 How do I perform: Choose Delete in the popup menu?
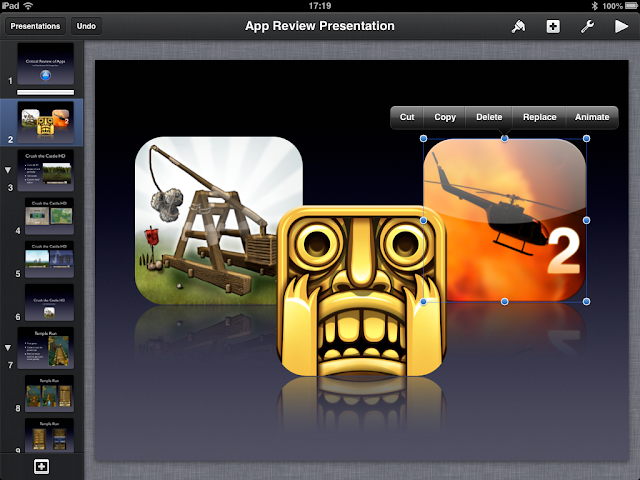tap(489, 117)
